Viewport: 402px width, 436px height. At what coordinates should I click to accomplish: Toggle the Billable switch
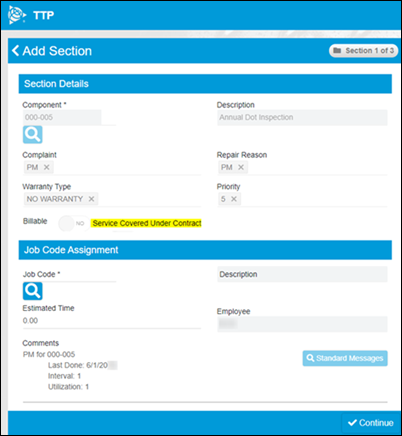(x=74, y=223)
